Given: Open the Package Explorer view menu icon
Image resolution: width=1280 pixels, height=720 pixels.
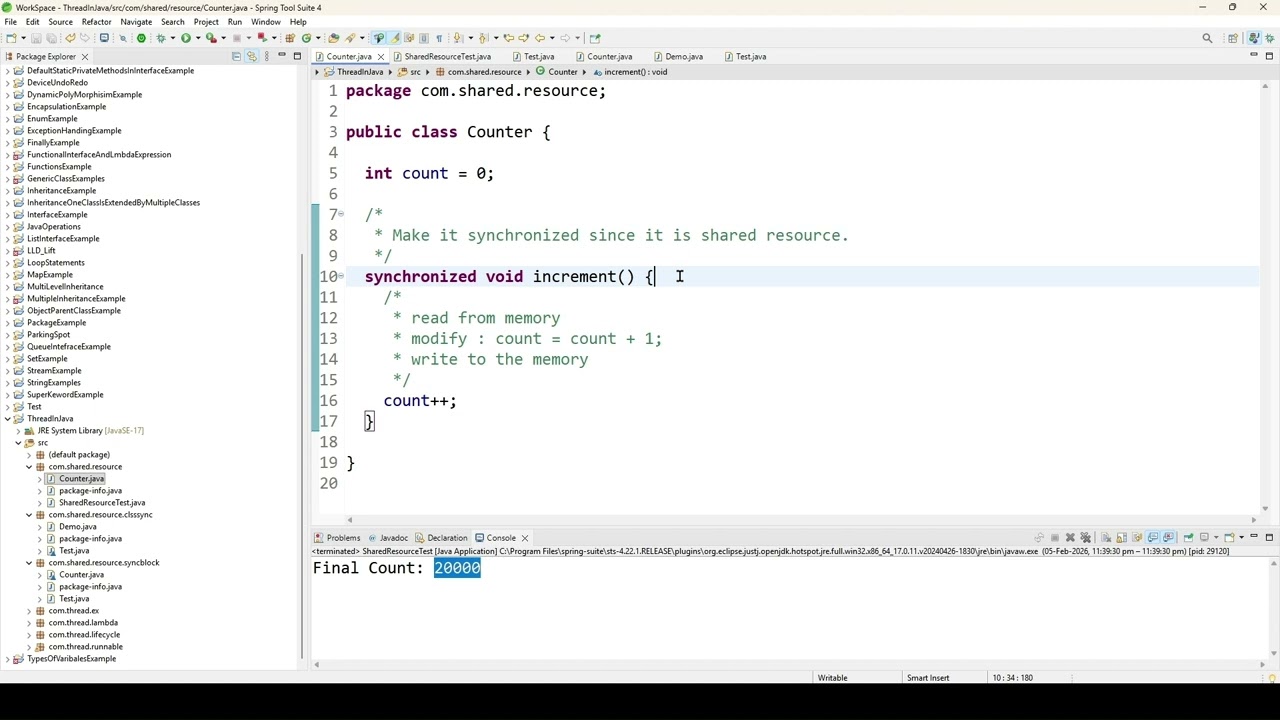Looking at the screenshot, I should [x=266, y=56].
